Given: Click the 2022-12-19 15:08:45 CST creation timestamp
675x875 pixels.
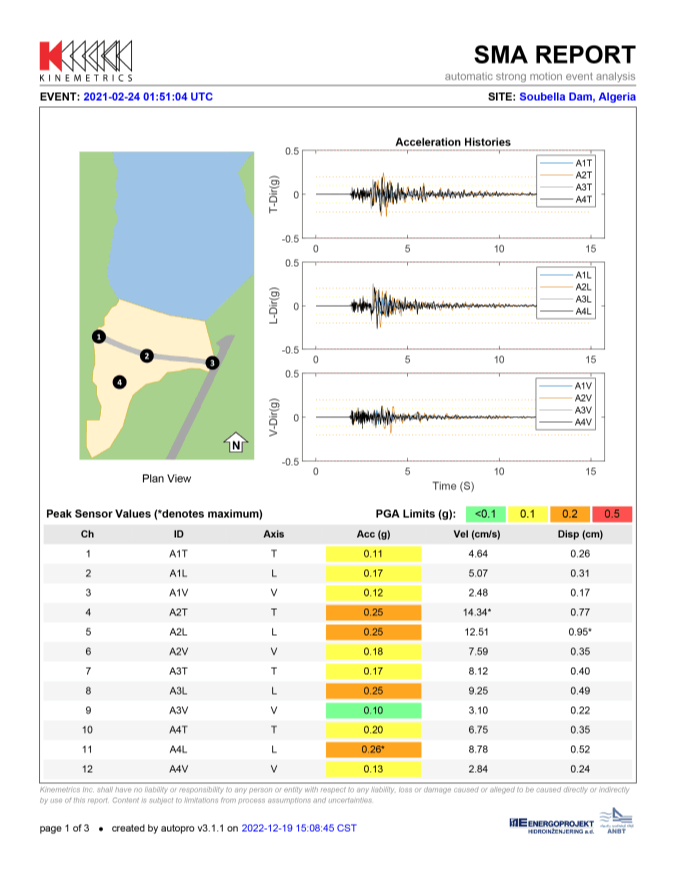Looking at the screenshot, I should click(x=298, y=828).
